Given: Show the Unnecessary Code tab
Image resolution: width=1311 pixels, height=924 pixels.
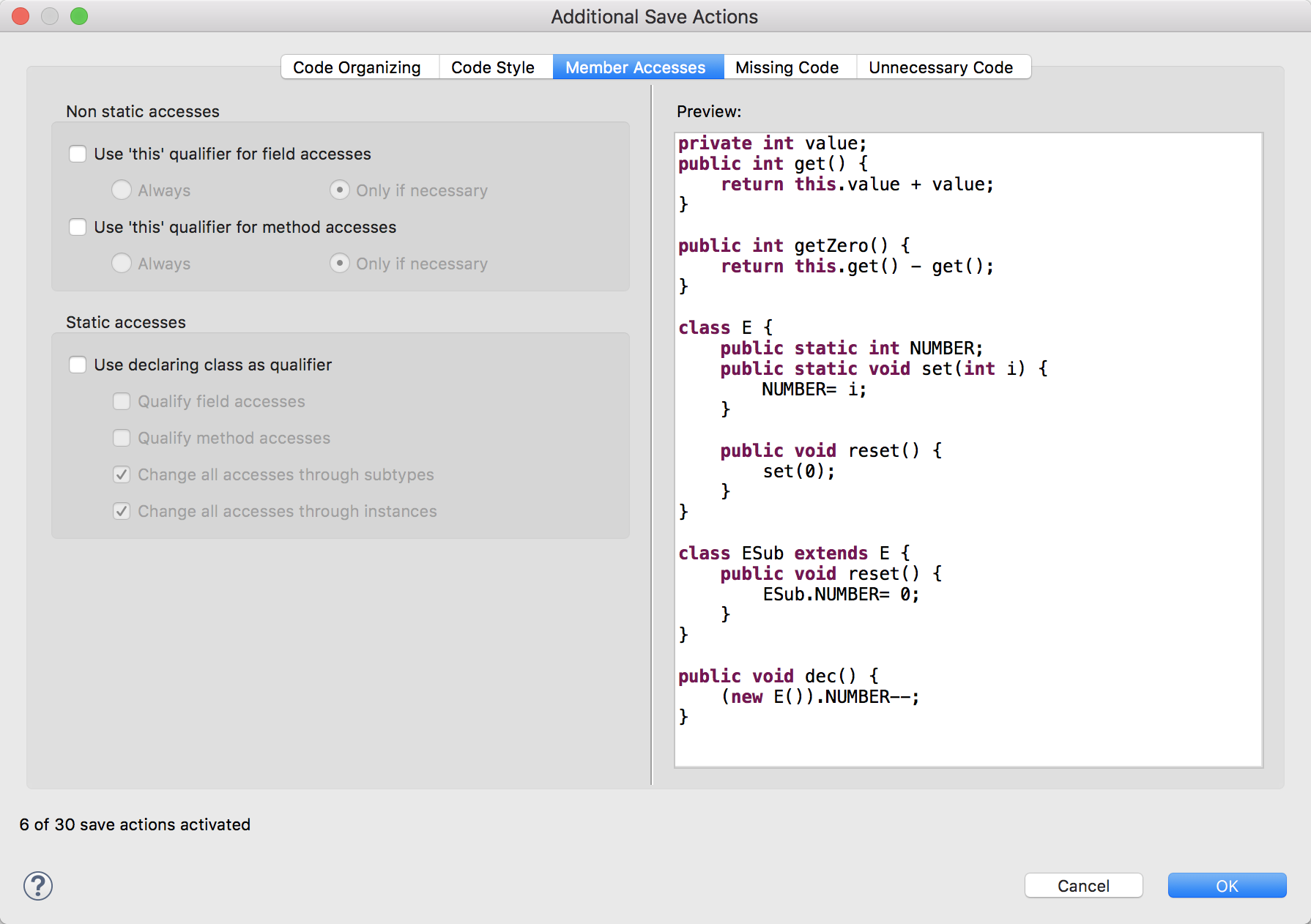Looking at the screenshot, I should point(940,67).
